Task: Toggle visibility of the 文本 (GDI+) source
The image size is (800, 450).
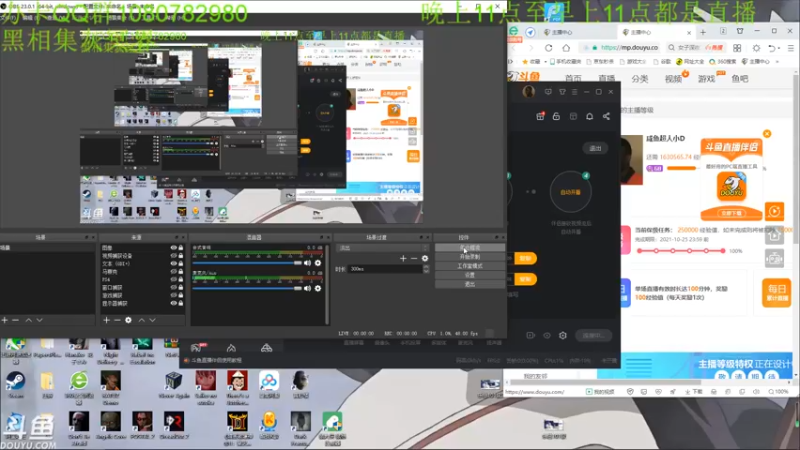Action: 173,263
